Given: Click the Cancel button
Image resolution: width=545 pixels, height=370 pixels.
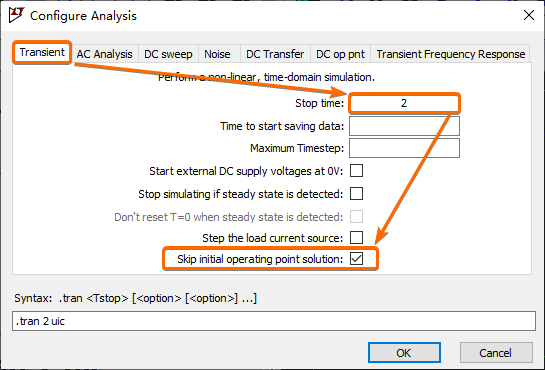Looking at the screenshot, I should click(x=496, y=353).
